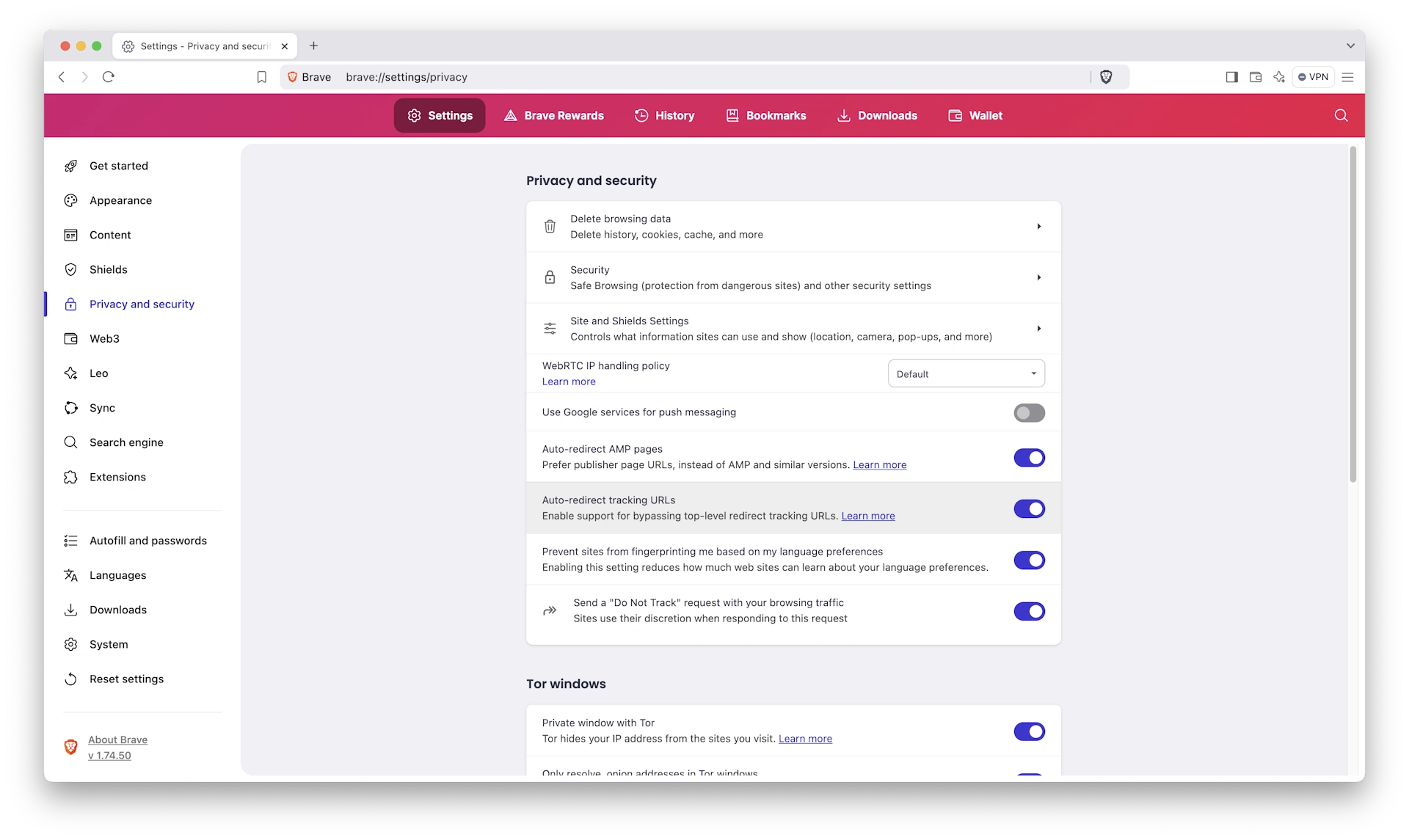Open the Bookmarks tab
This screenshot has width=1409, height=840.
point(775,115)
